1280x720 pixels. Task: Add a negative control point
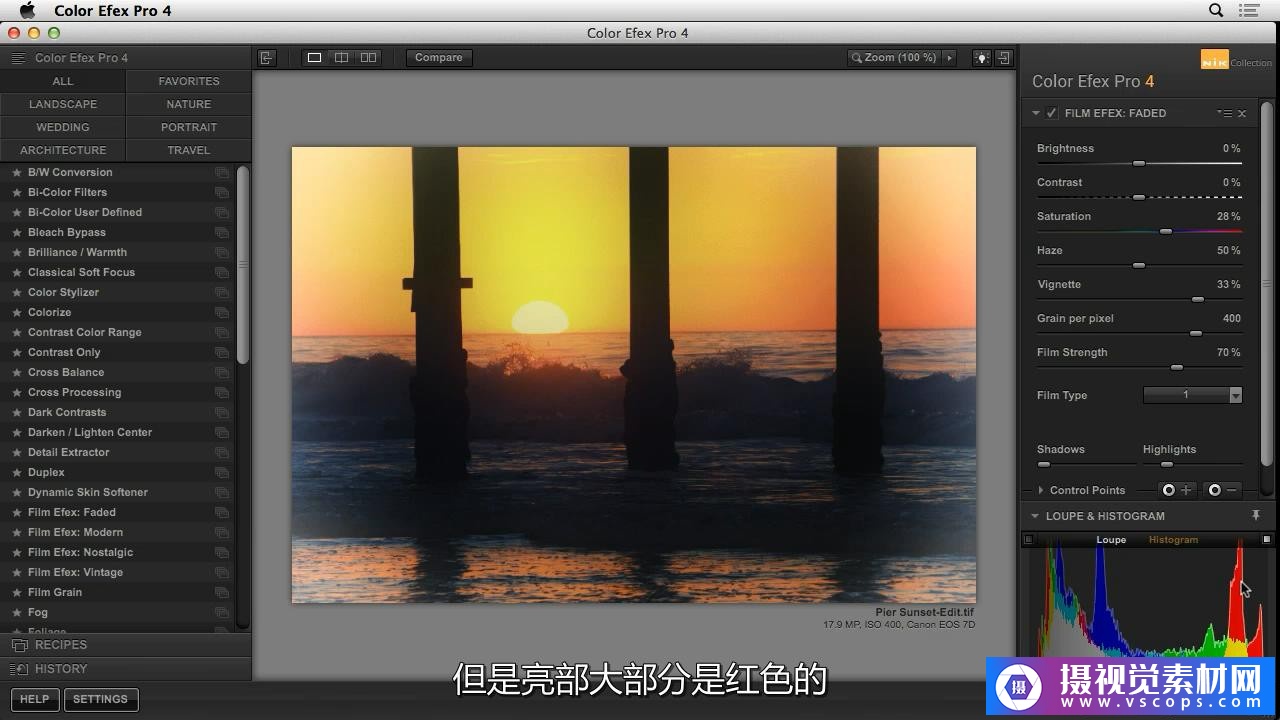pyautogui.click(x=1223, y=490)
